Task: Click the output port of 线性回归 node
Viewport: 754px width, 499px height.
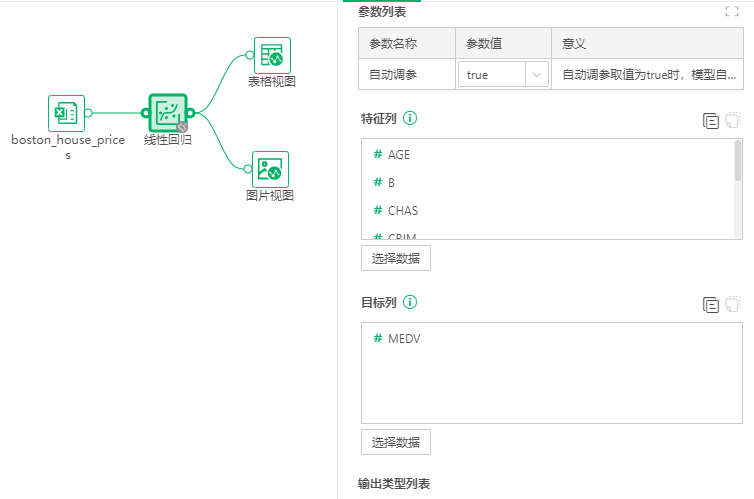Action: [x=190, y=113]
